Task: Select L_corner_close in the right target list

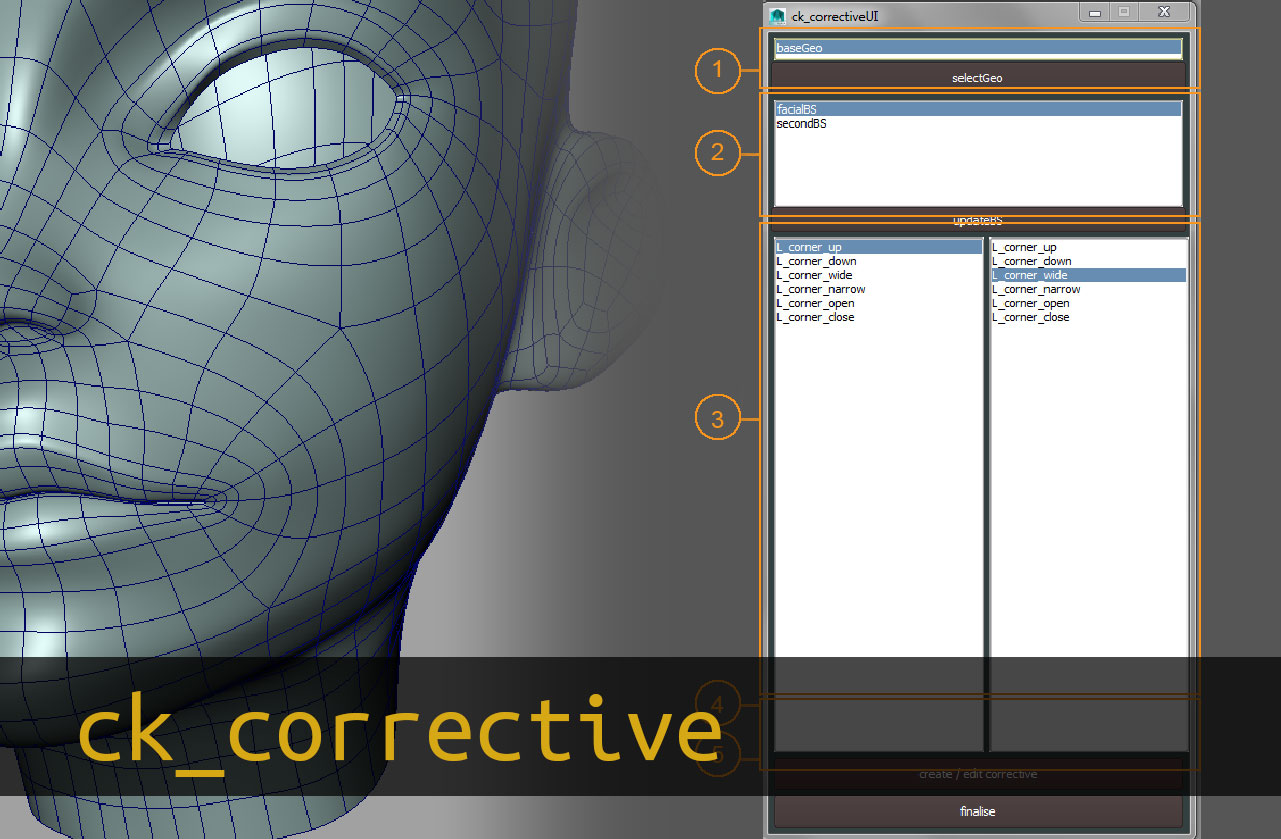Action: point(1030,317)
